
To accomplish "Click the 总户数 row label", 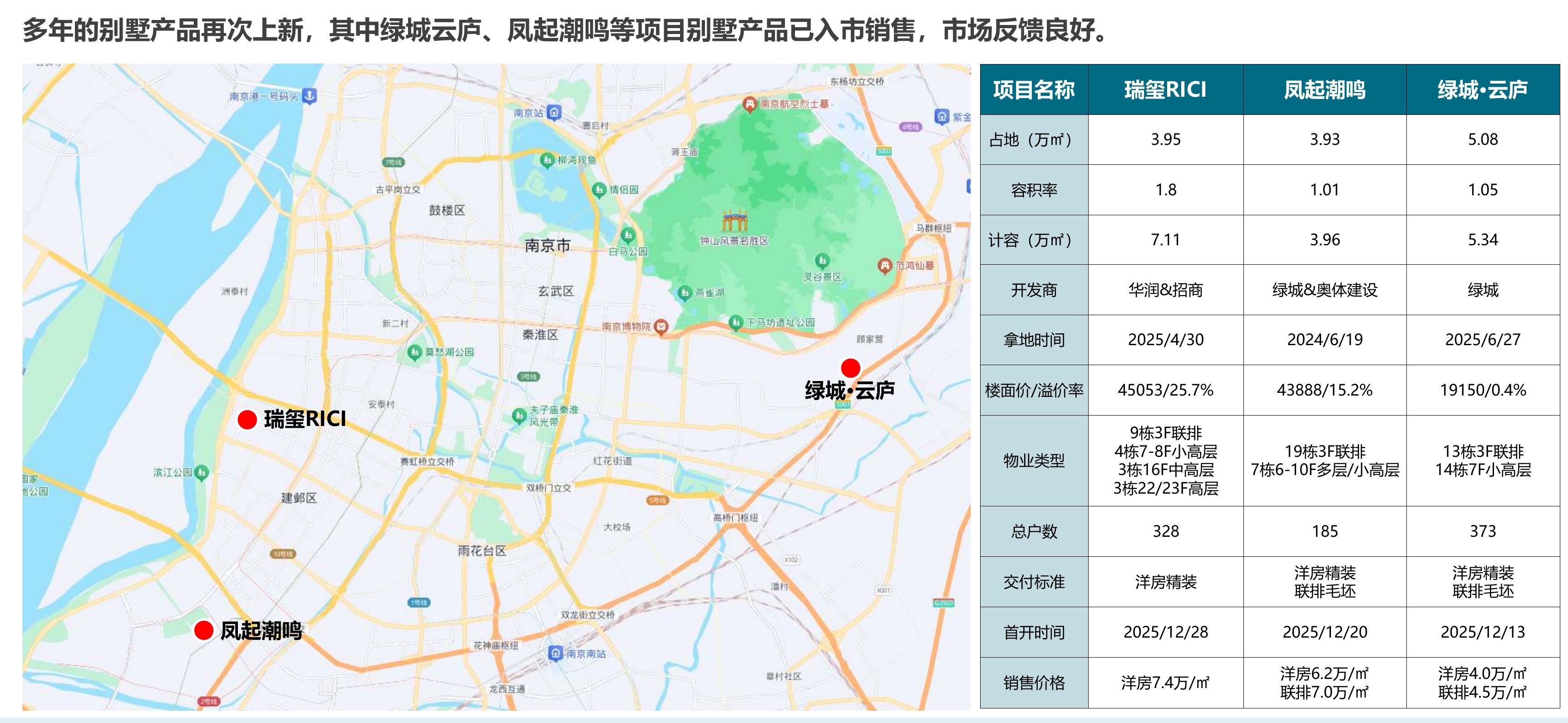I will pyautogui.click(x=1034, y=532).
